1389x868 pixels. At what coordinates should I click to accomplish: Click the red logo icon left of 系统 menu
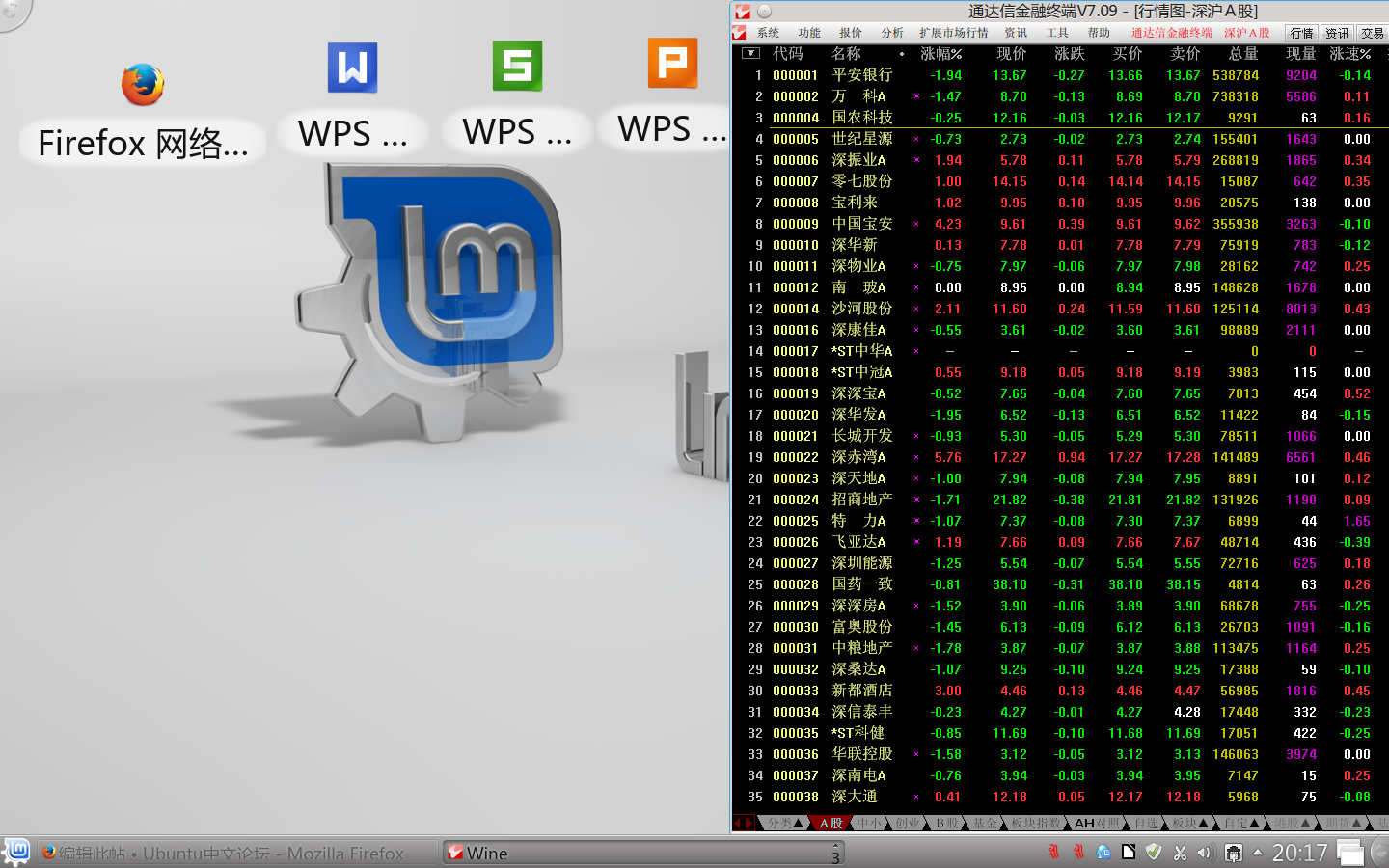(x=740, y=33)
